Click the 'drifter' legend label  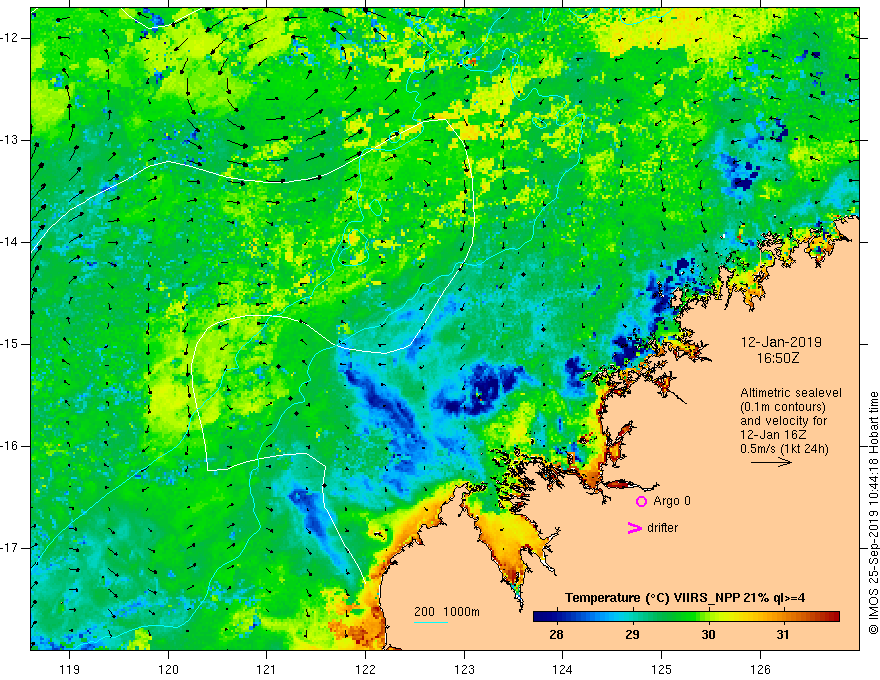coord(662,528)
